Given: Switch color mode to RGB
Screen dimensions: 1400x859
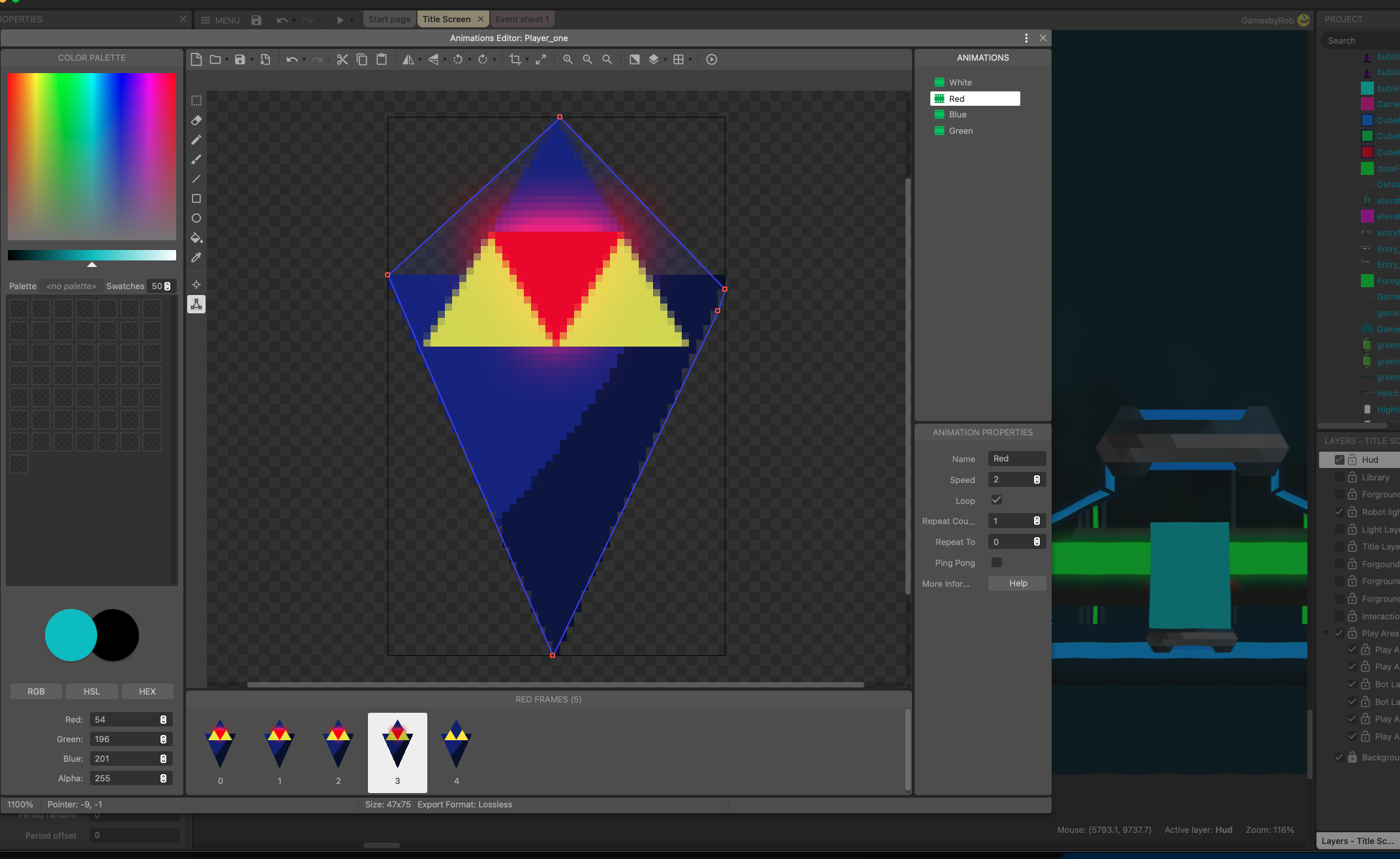Looking at the screenshot, I should coord(37,691).
